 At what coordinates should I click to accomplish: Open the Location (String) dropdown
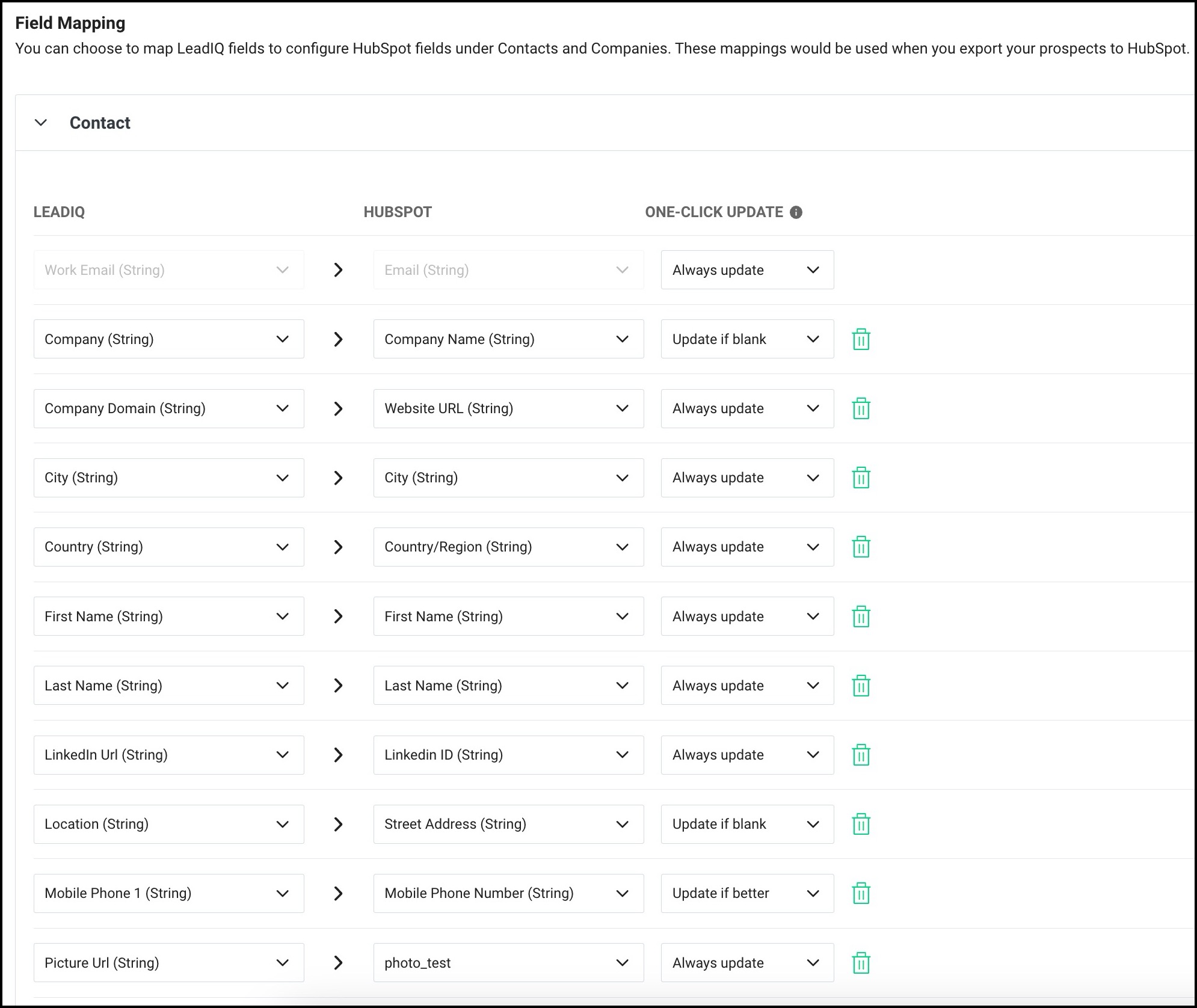click(169, 824)
